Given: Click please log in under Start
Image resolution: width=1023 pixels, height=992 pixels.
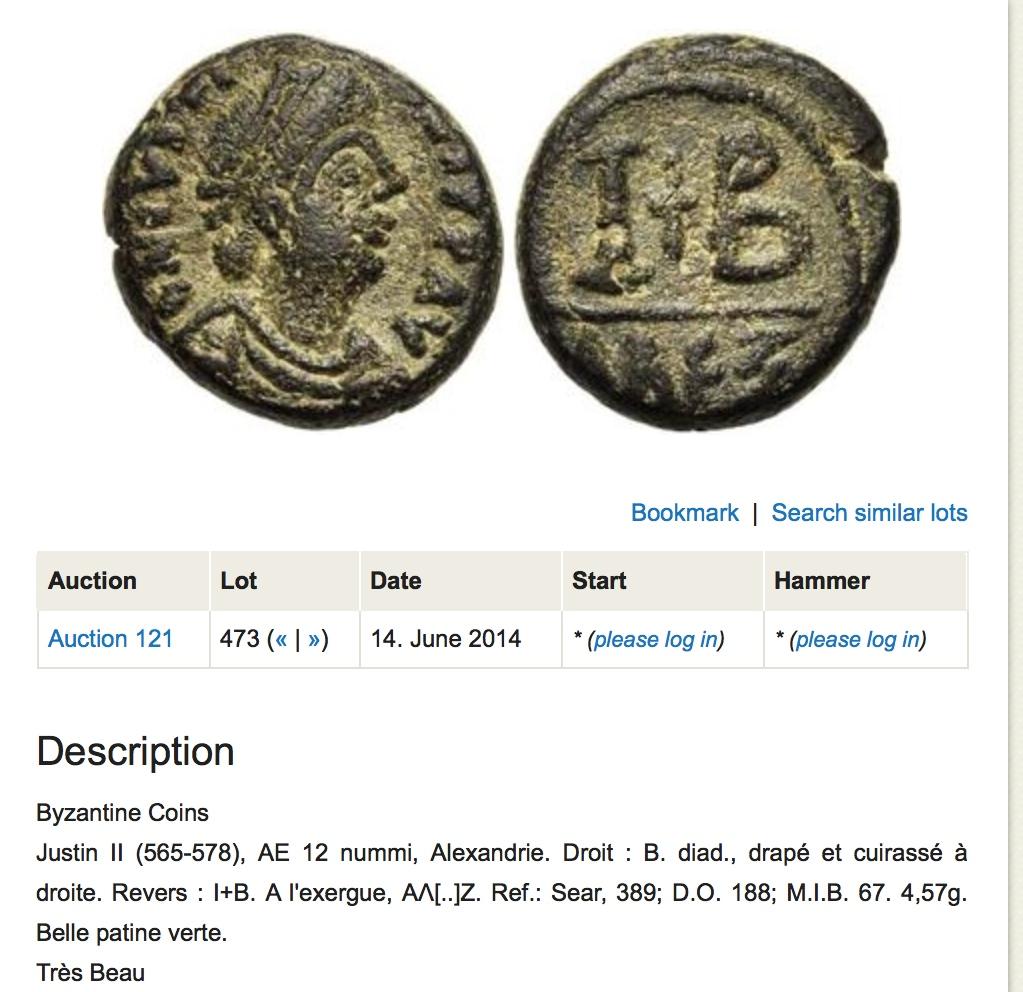Looking at the screenshot, I should (656, 639).
